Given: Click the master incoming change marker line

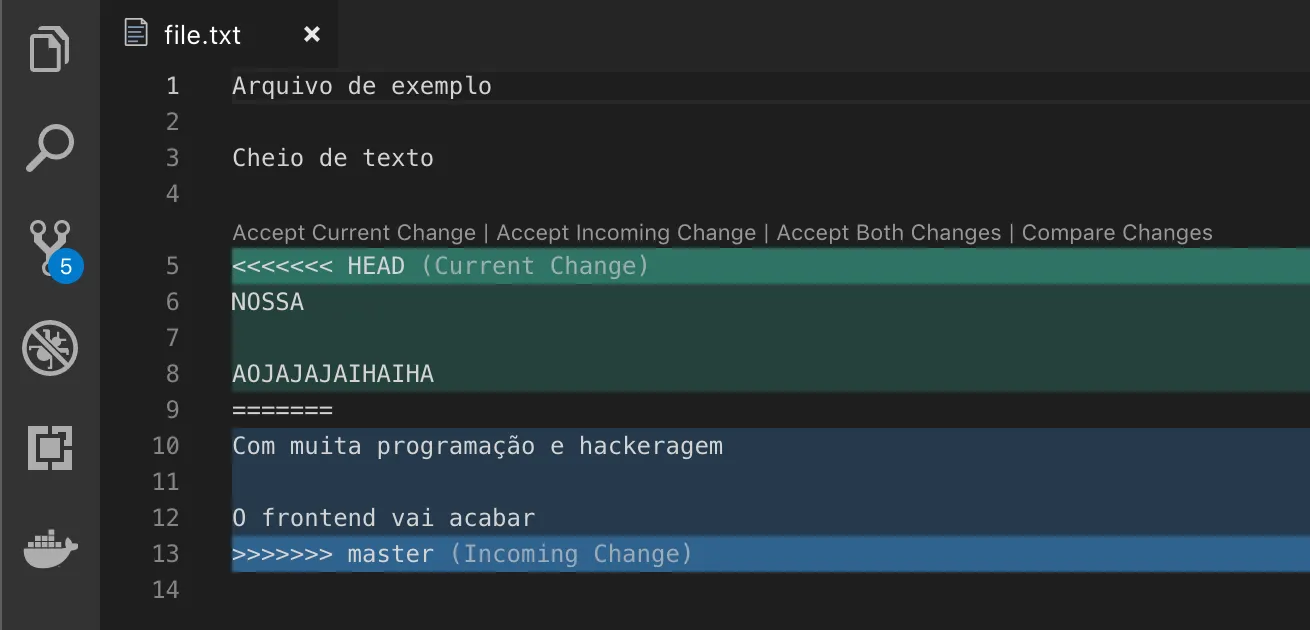Looking at the screenshot, I should pyautogui.click(x=460, y=553).
